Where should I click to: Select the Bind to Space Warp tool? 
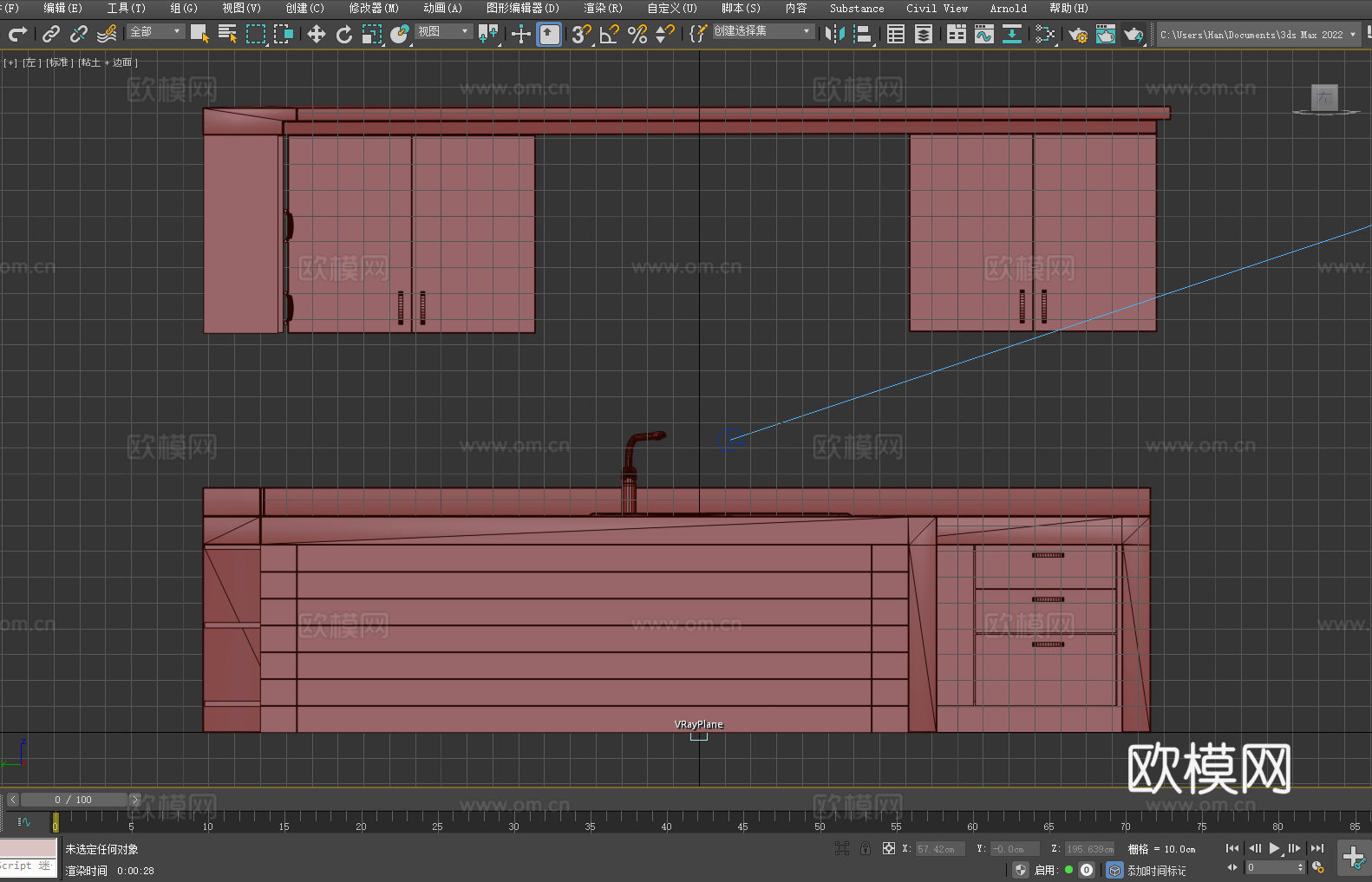(107, 34)
